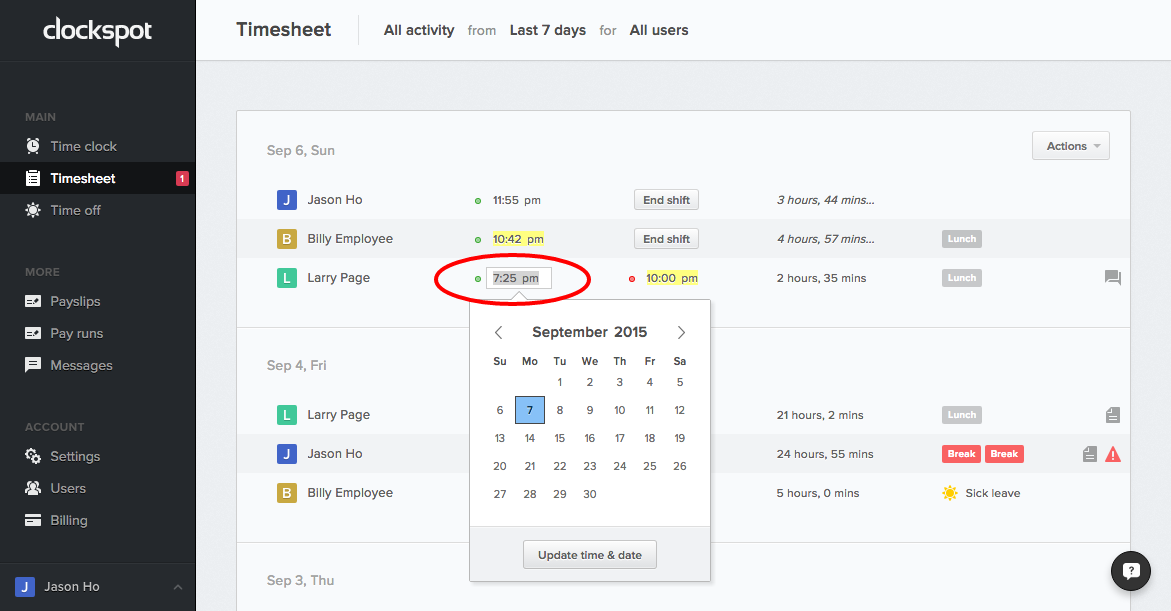Click the Payslips icon
The image size is (1171, 611).
point(33,301)
